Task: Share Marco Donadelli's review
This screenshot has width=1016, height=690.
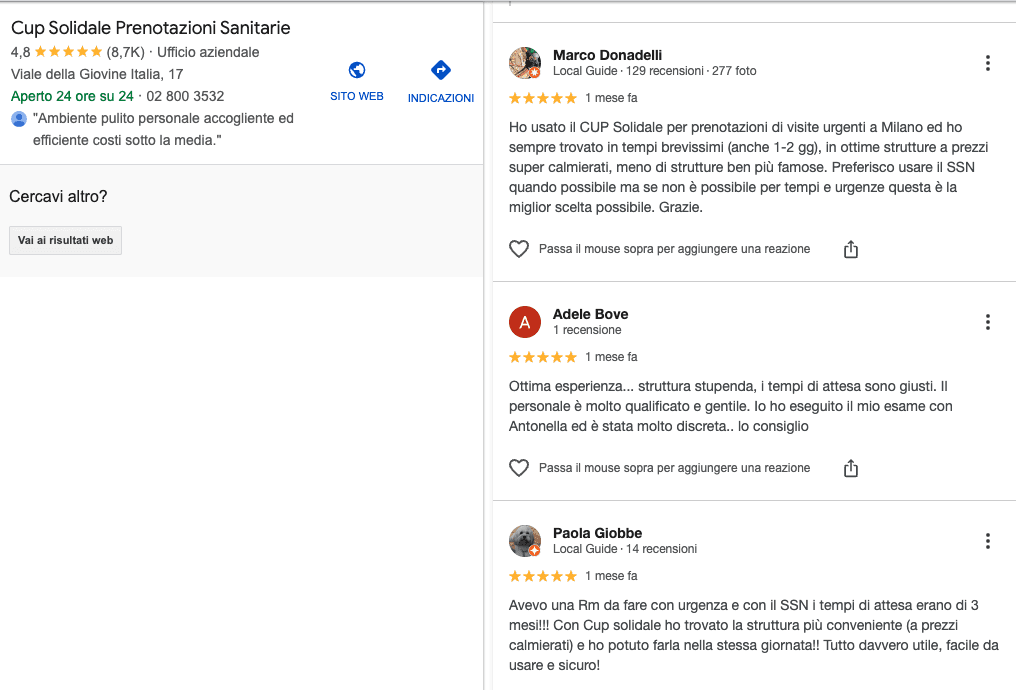Action: point(851,248)
